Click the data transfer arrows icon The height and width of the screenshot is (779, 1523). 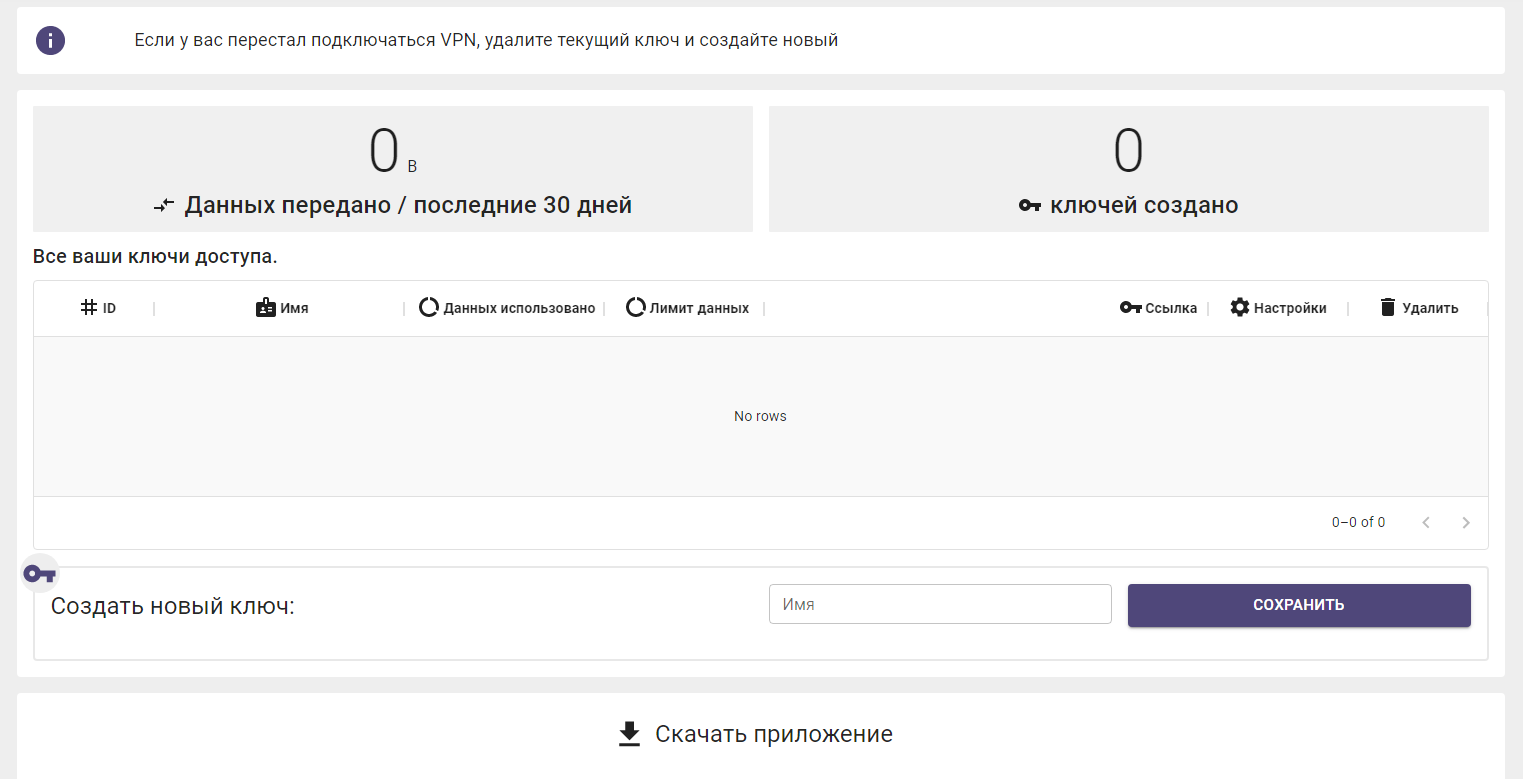tap(164, 206)
